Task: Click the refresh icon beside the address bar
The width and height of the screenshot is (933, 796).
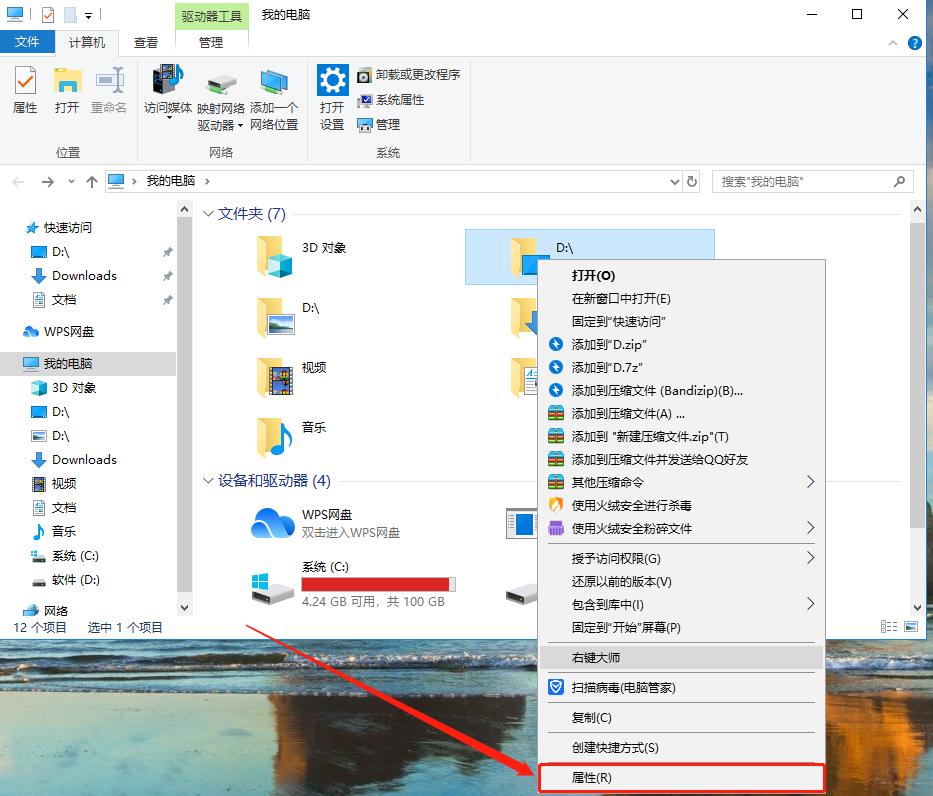Action: click(693, 181)
